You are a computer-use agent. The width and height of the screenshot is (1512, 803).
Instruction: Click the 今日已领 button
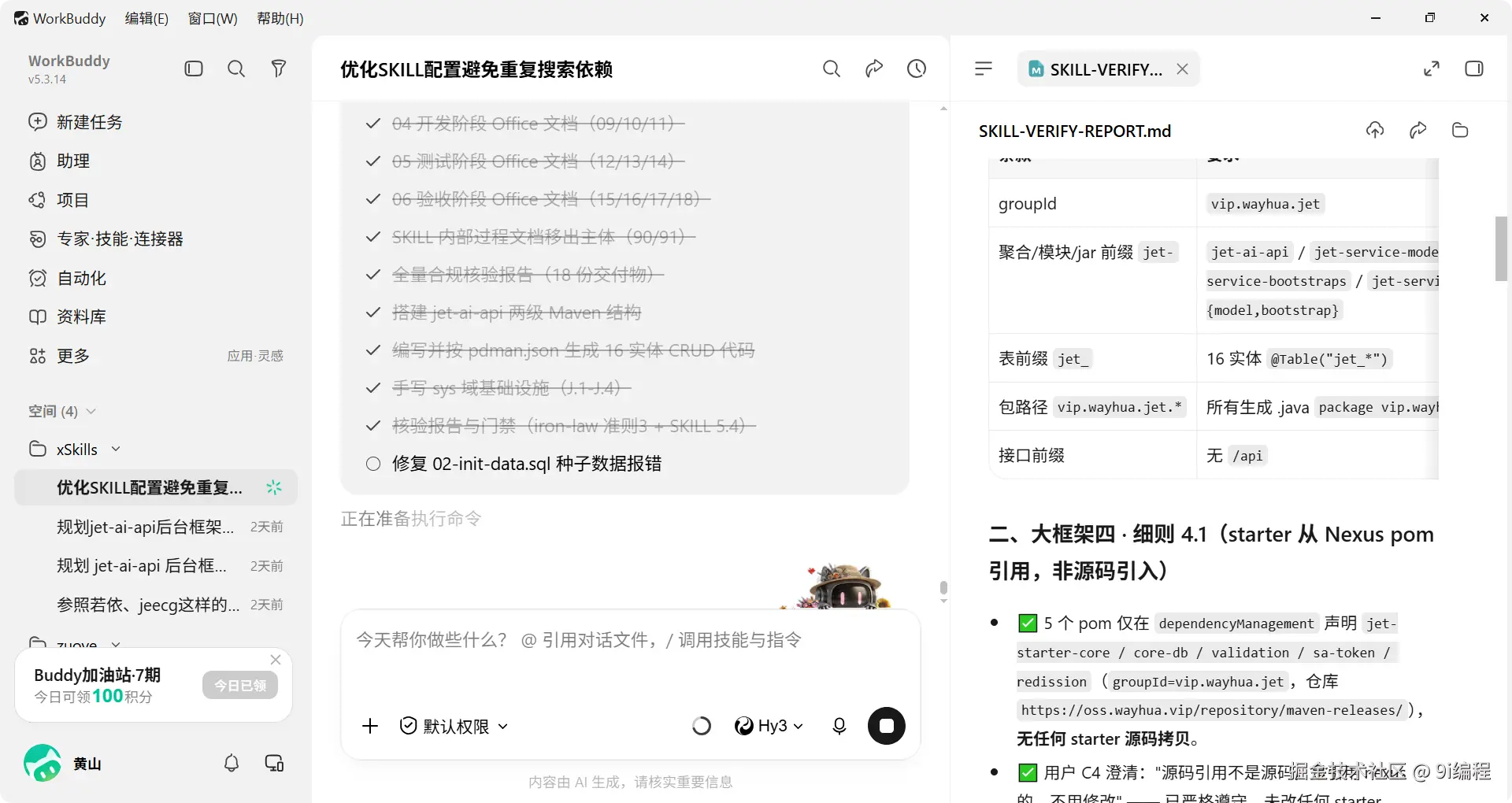click(x=240, y=686)
